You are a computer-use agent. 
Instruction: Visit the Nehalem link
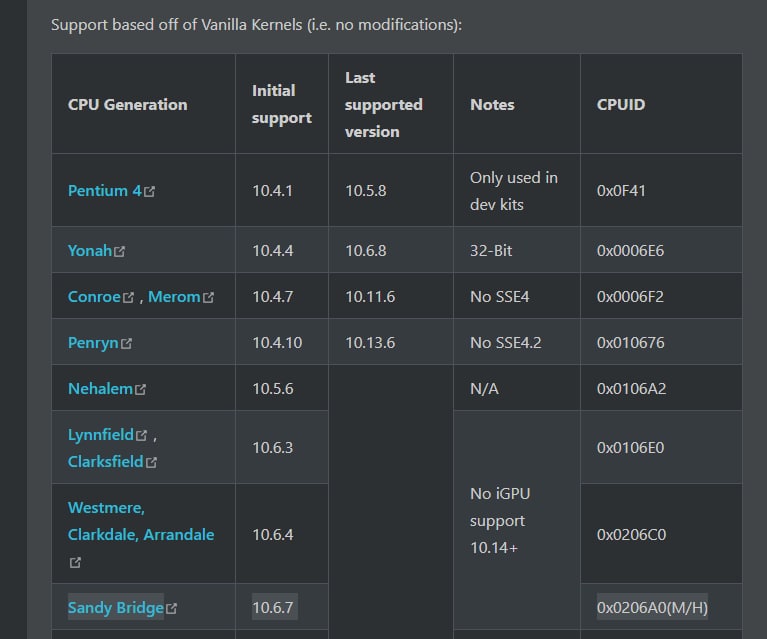pos(100,389)
